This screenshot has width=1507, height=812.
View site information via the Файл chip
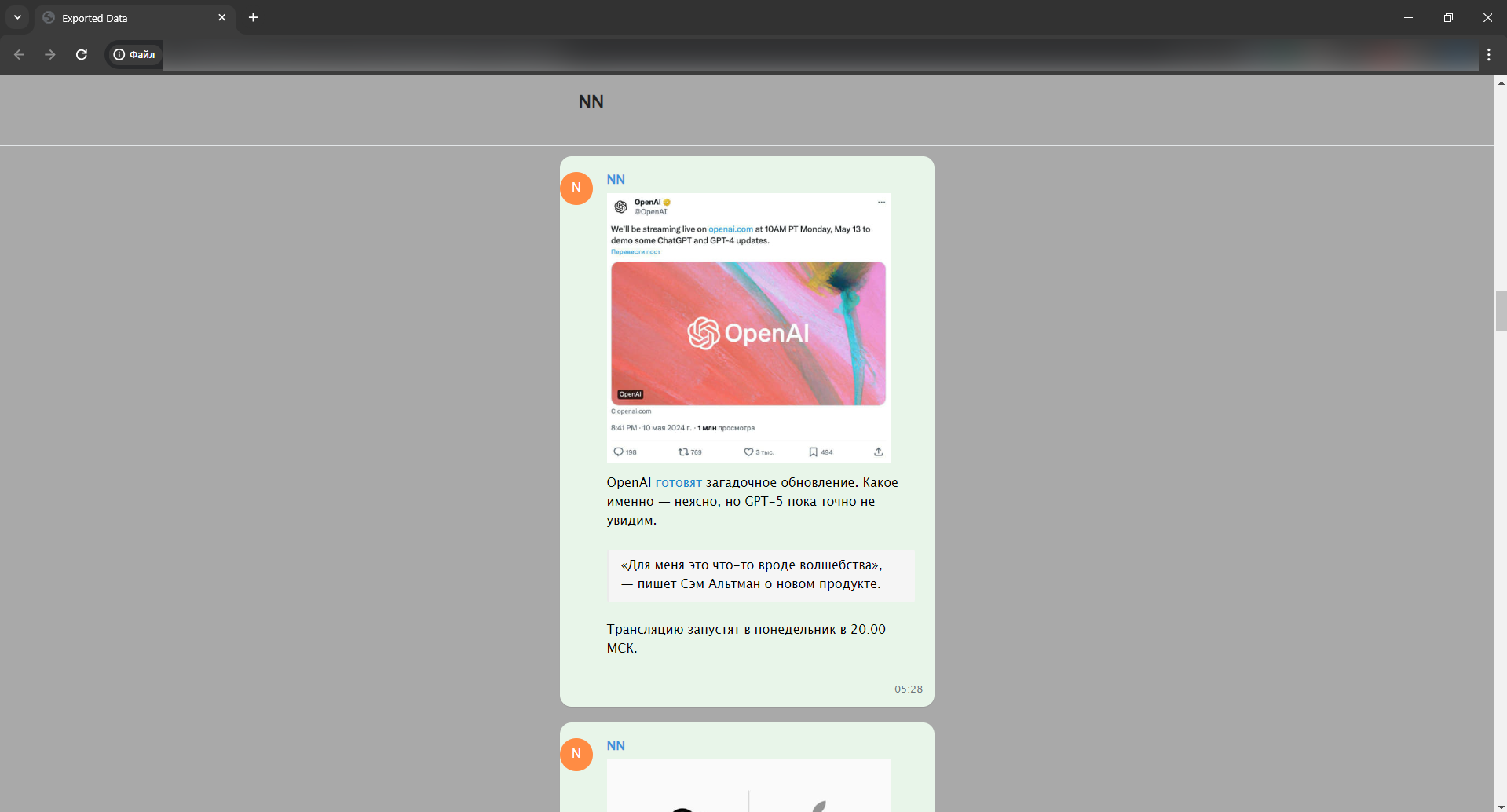pos(134,54)
